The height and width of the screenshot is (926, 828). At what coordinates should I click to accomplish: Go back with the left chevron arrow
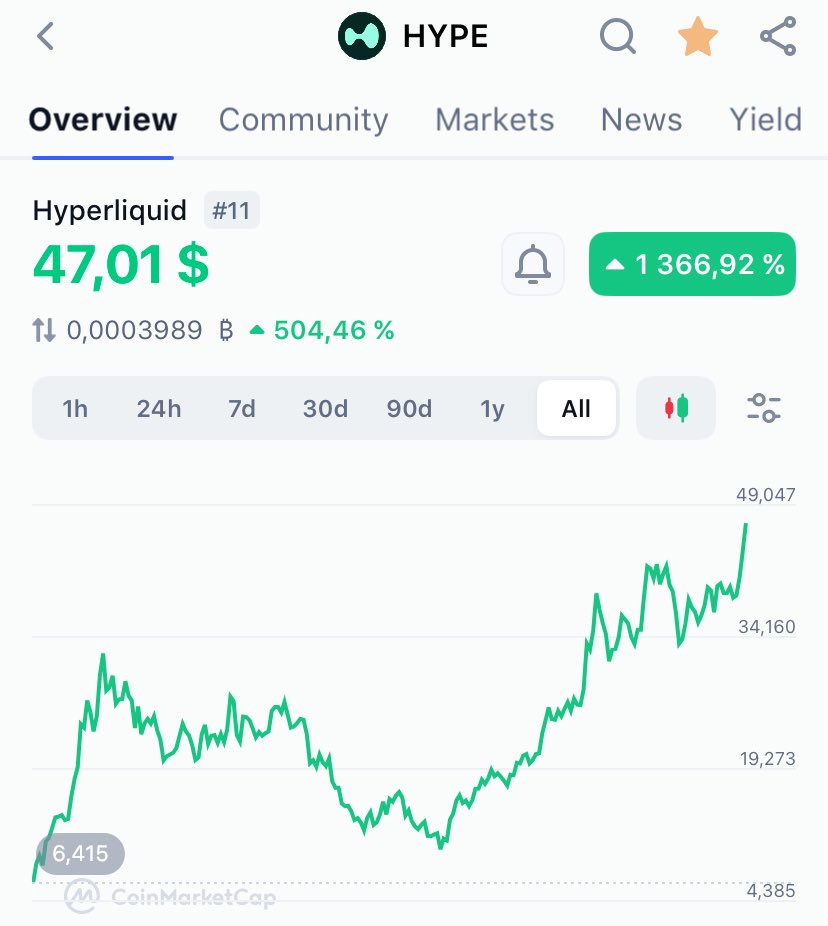pyautogui.click(x=45, y=37)
